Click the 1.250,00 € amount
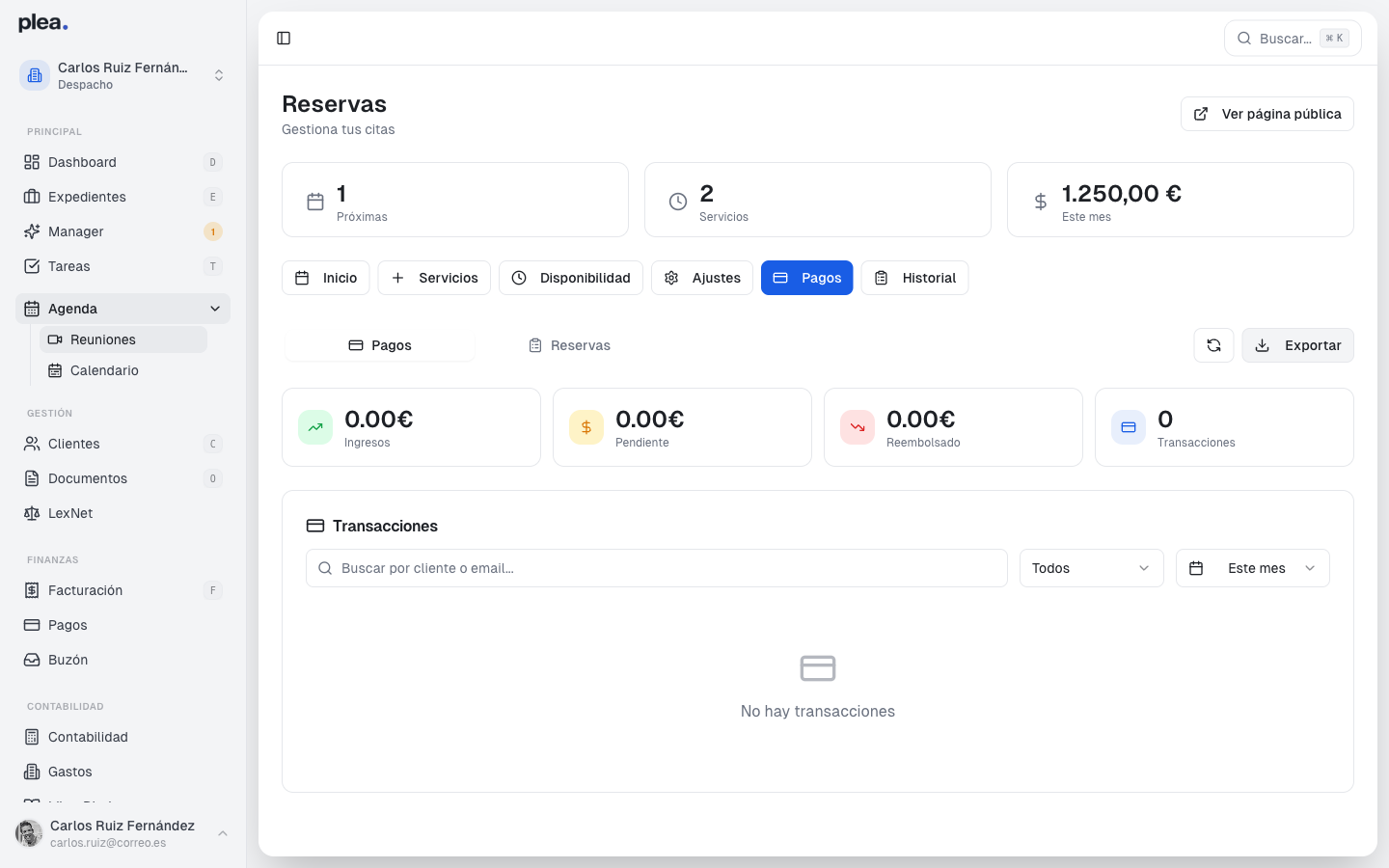 coord(1122,194)
